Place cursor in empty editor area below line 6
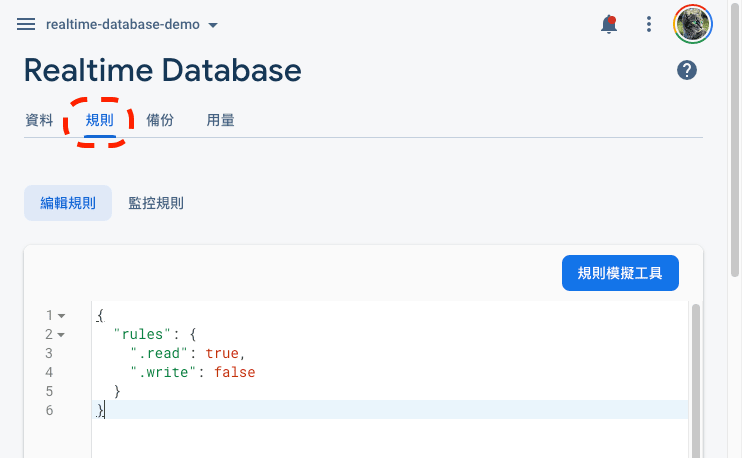This screenshot has height=458, width=742. coord(388,438)
